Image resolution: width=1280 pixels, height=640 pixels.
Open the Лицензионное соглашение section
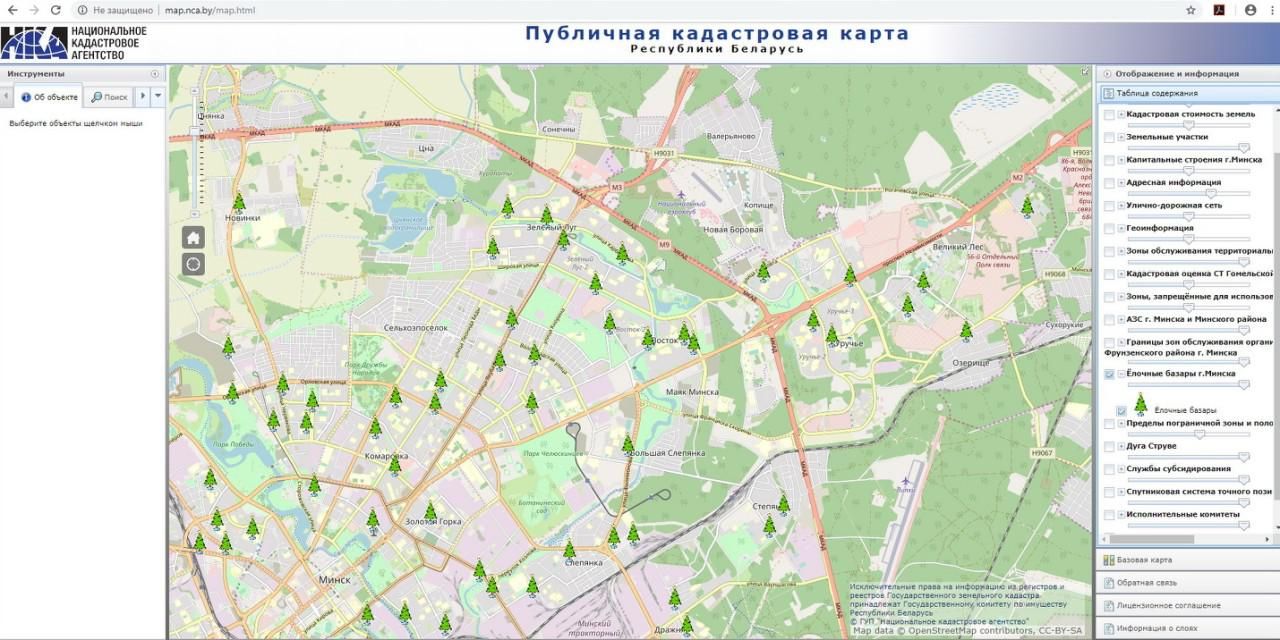click(x=1168, y=605)
